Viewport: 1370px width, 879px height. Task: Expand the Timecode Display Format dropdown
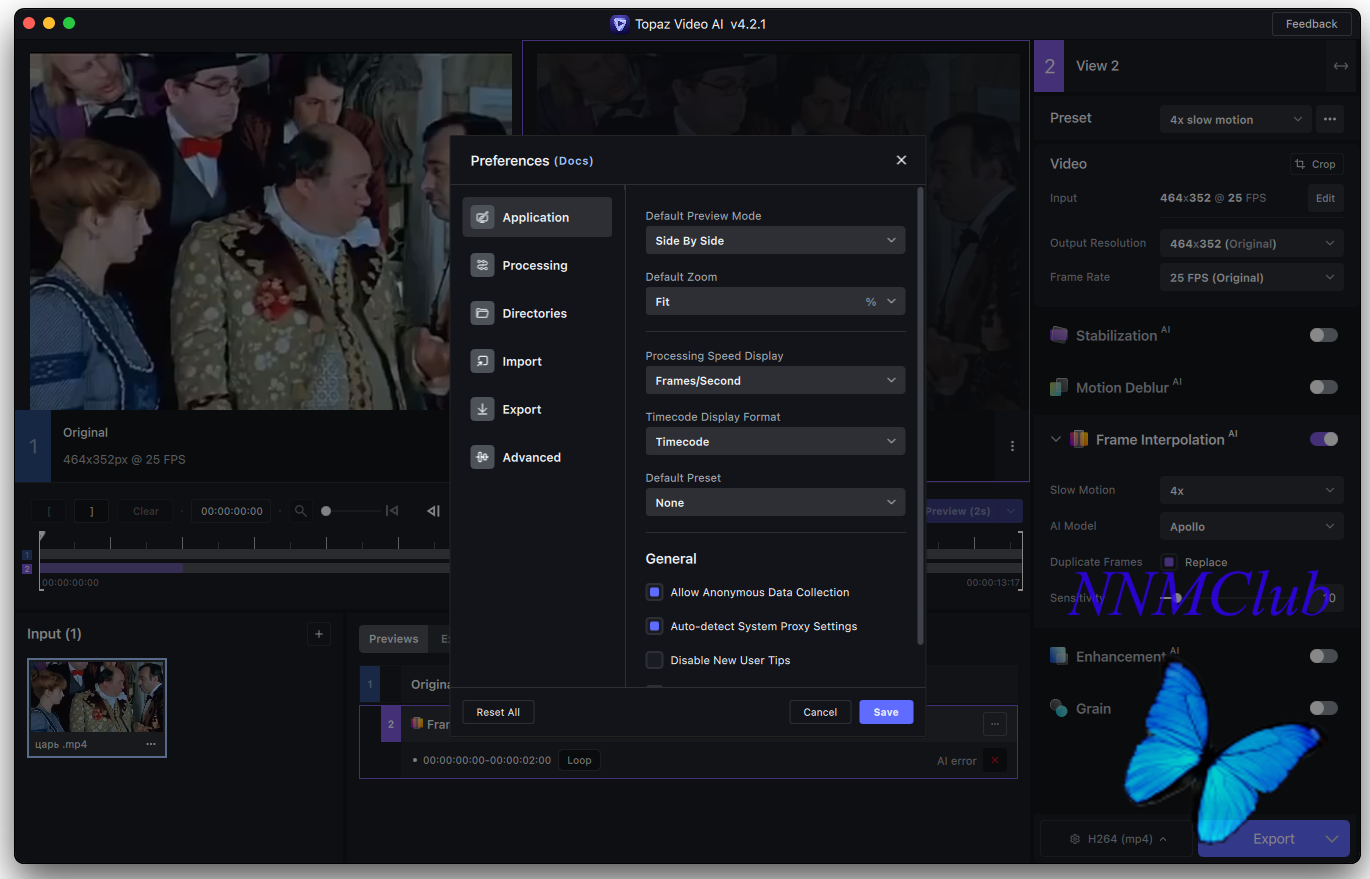tap(775, 442)
